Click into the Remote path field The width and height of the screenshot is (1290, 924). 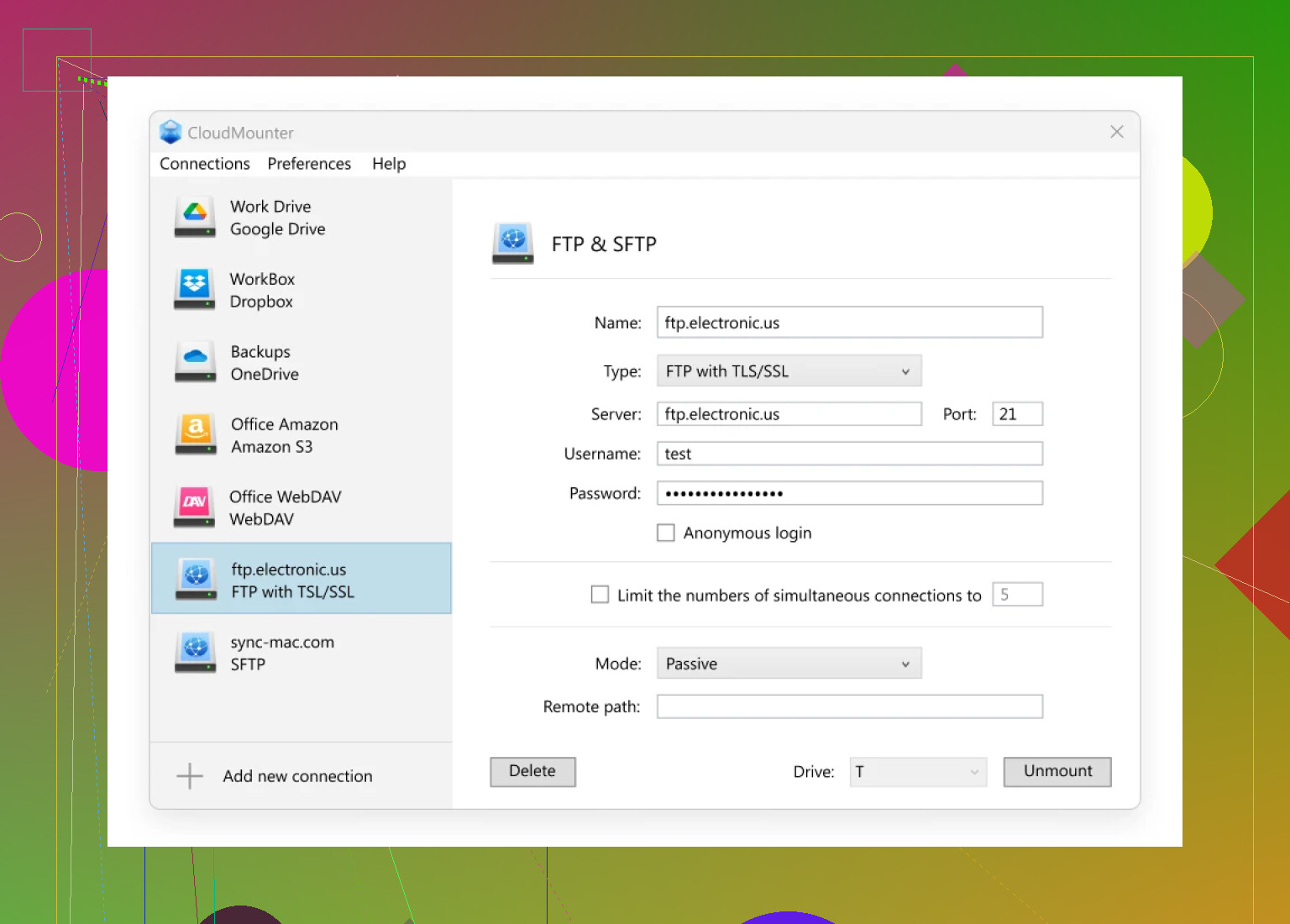point(849,706)
